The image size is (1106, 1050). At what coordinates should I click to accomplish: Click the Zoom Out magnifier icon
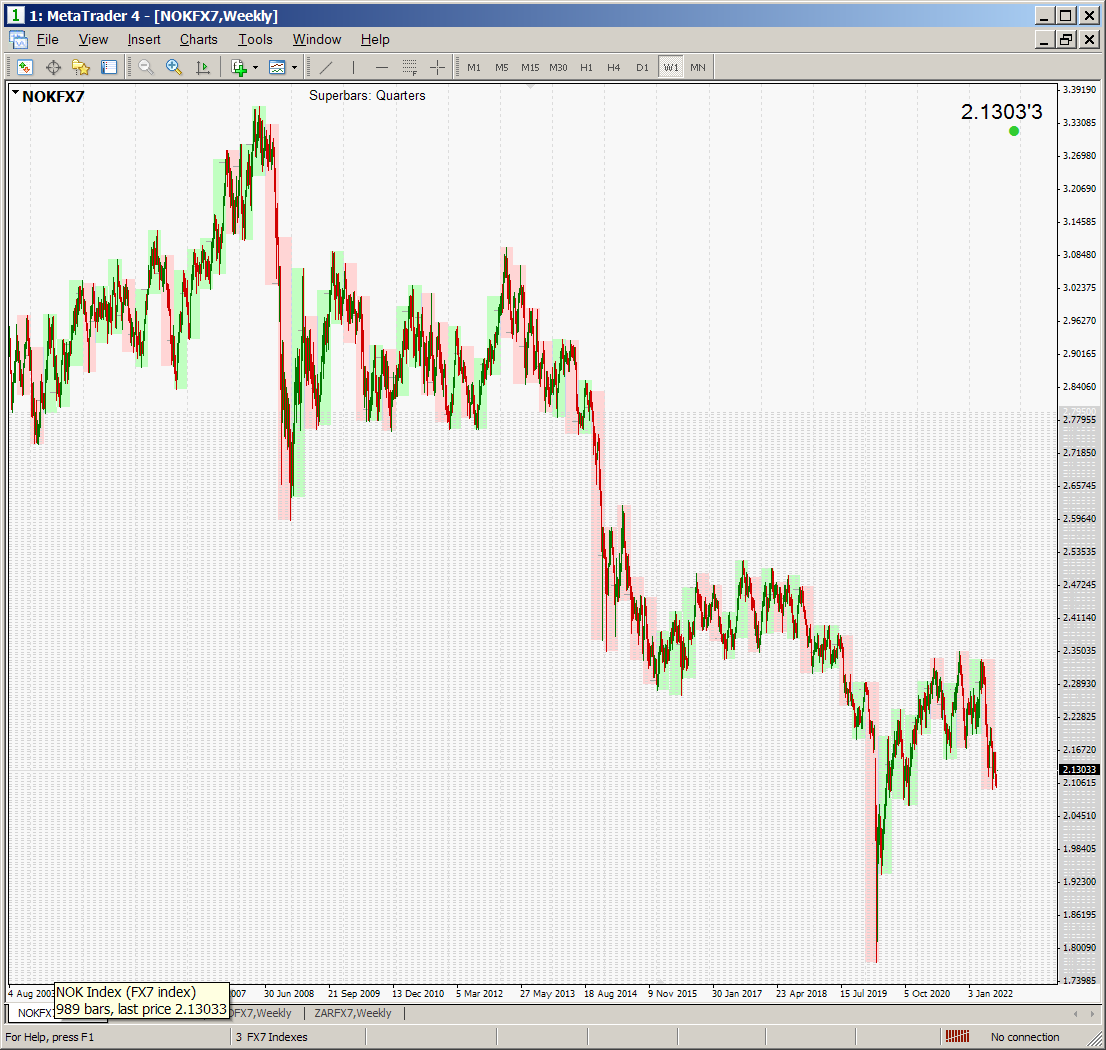tap(146, 67)
